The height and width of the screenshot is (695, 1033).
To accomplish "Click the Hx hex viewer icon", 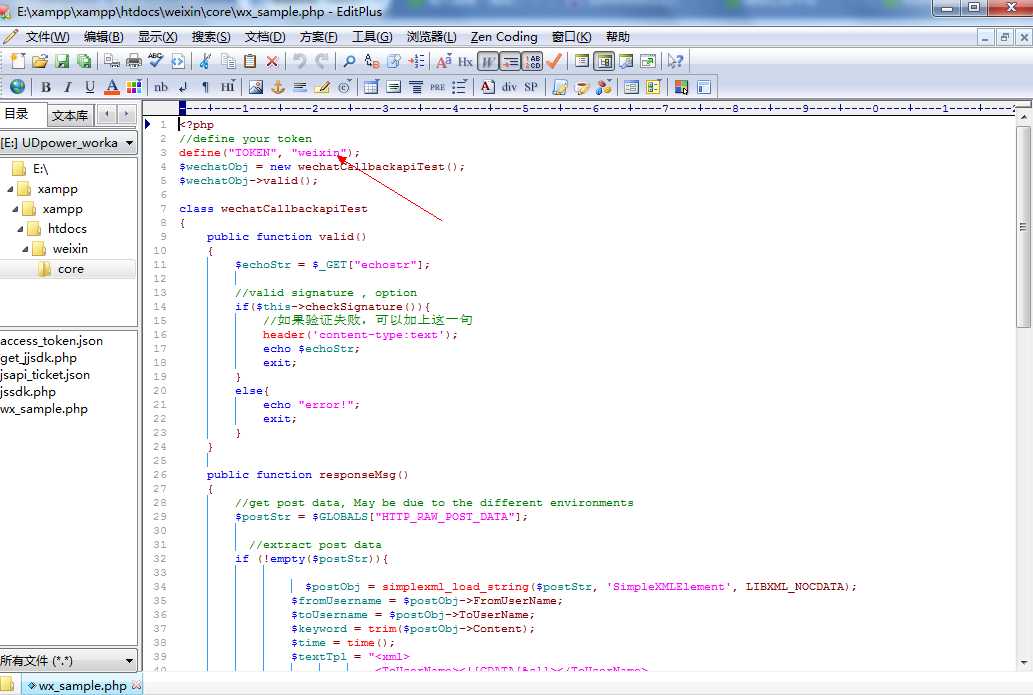I will click(x=465, y=61).
